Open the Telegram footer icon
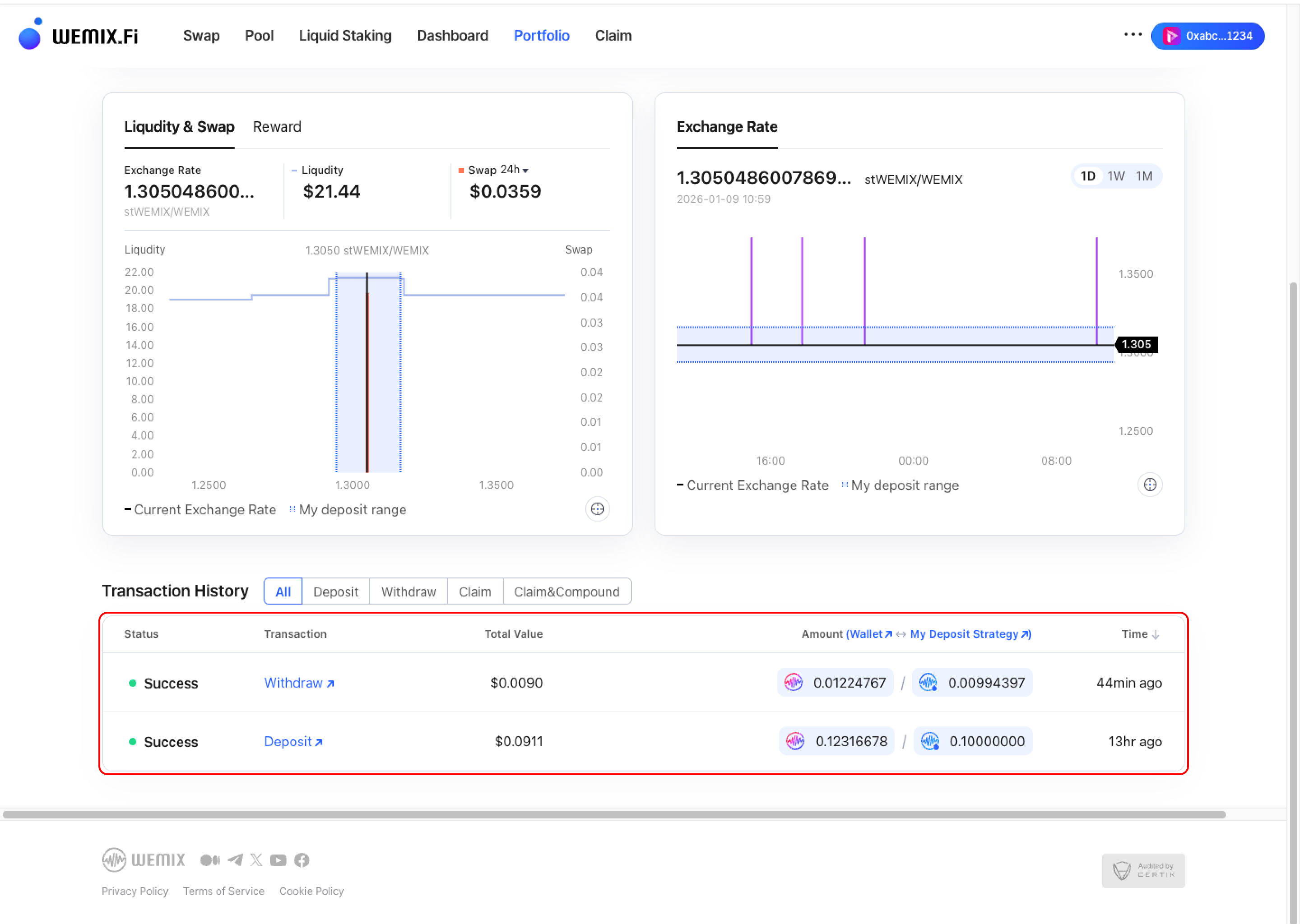 235,859
